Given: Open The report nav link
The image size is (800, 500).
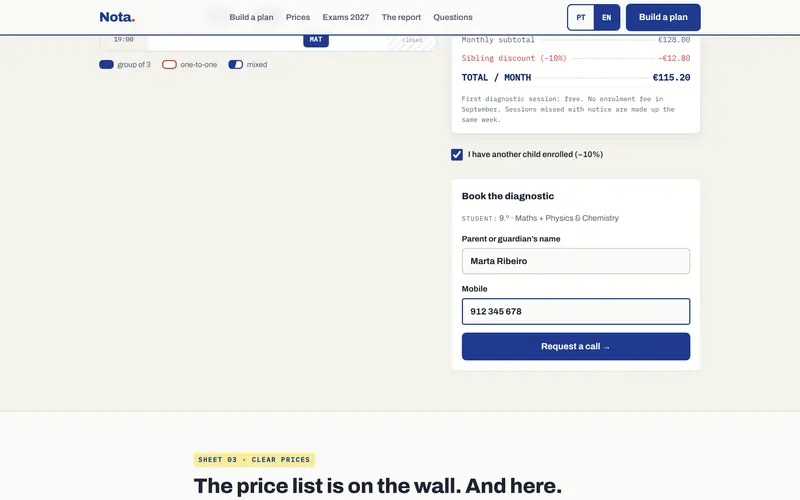Looking at the screenshot, I should click(401, 17).
